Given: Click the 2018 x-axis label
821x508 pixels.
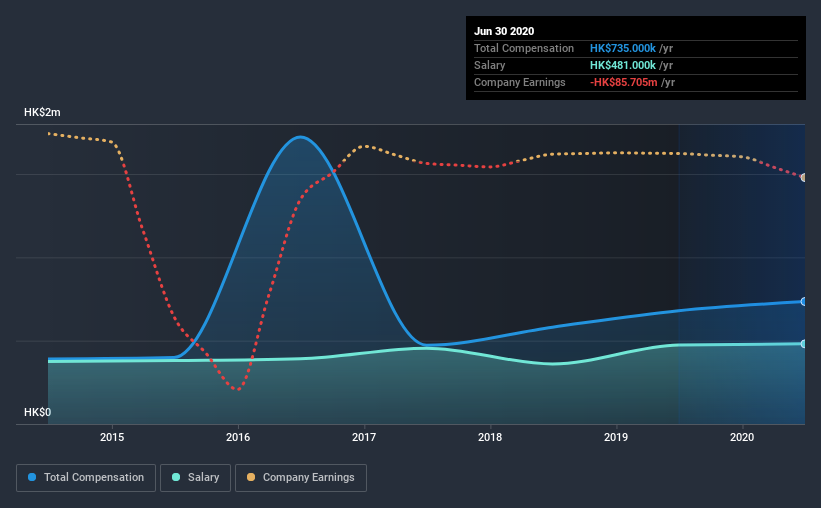Looking at the screenshot, I should [x=490, y=437].
